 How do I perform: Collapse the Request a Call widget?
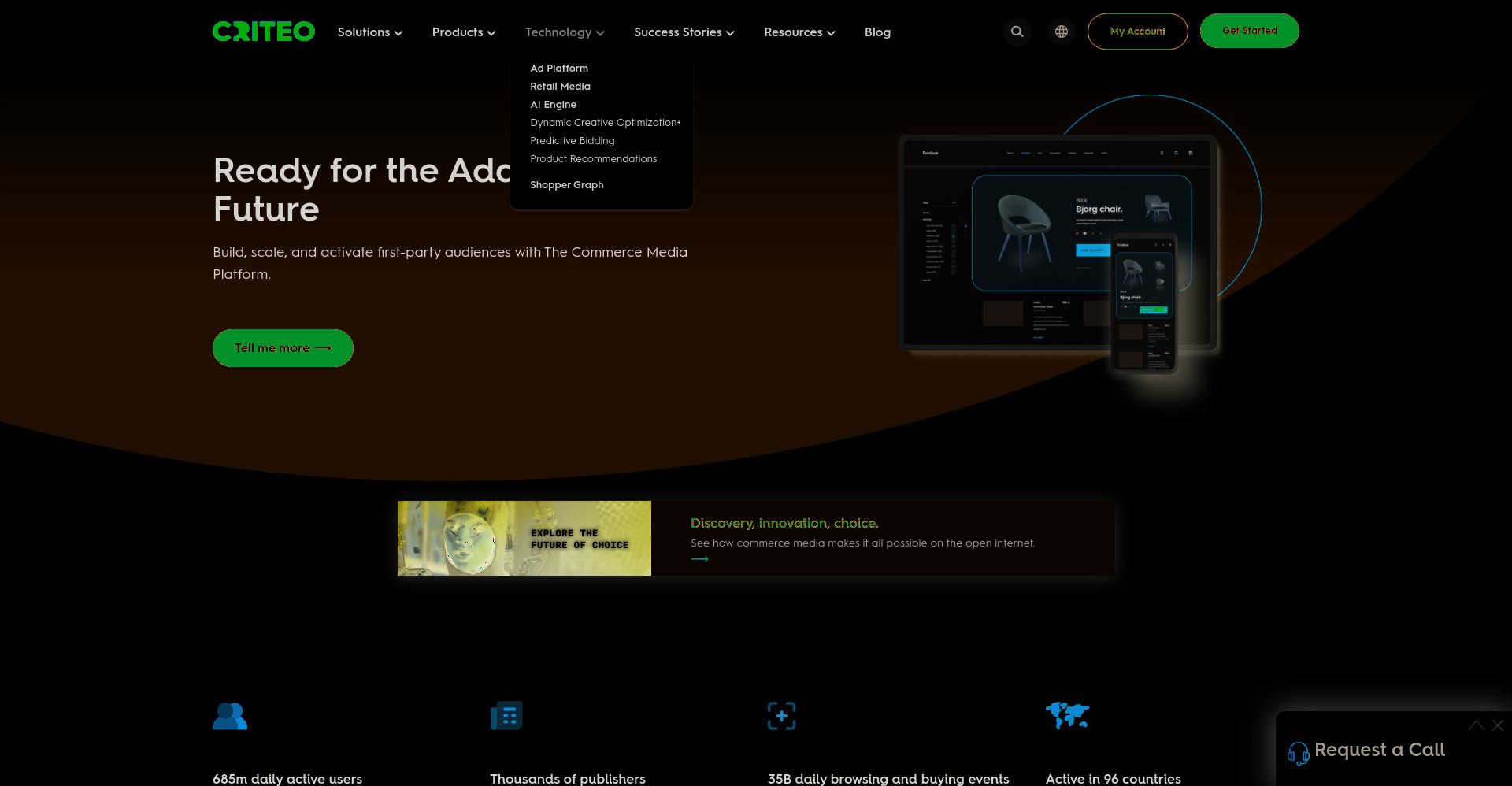pyautogui.click(x=1476, y=725)
